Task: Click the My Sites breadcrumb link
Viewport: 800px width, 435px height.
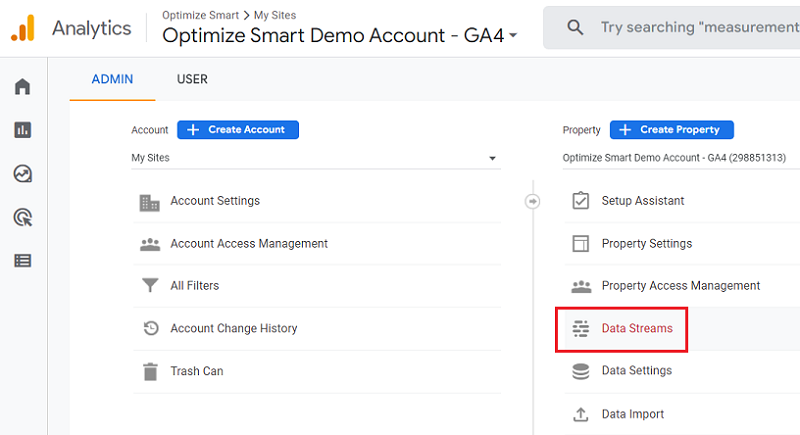Action: 275,15
